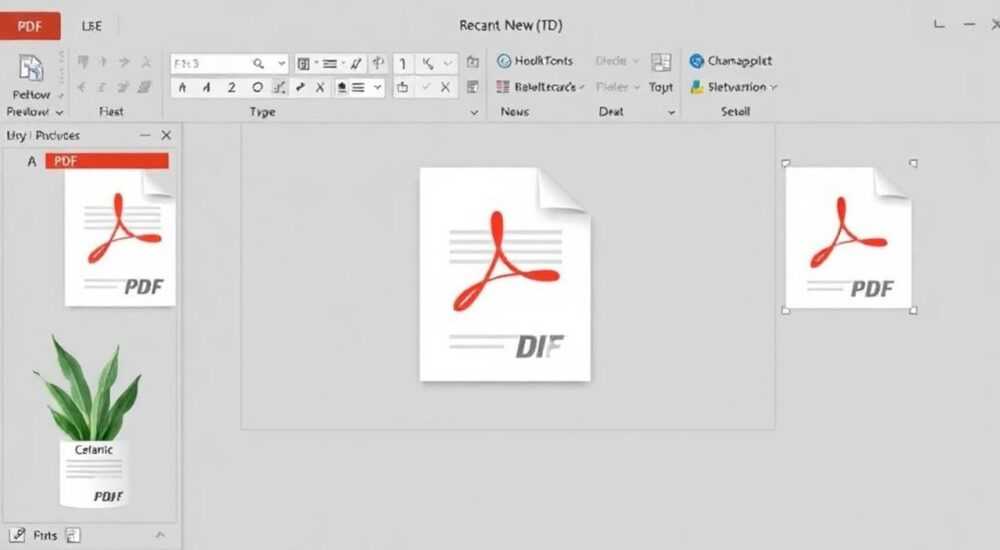Viewport: 1000px width, 550px height.
Task: Click the table grid icon in Type group
Action: point(304,64)
